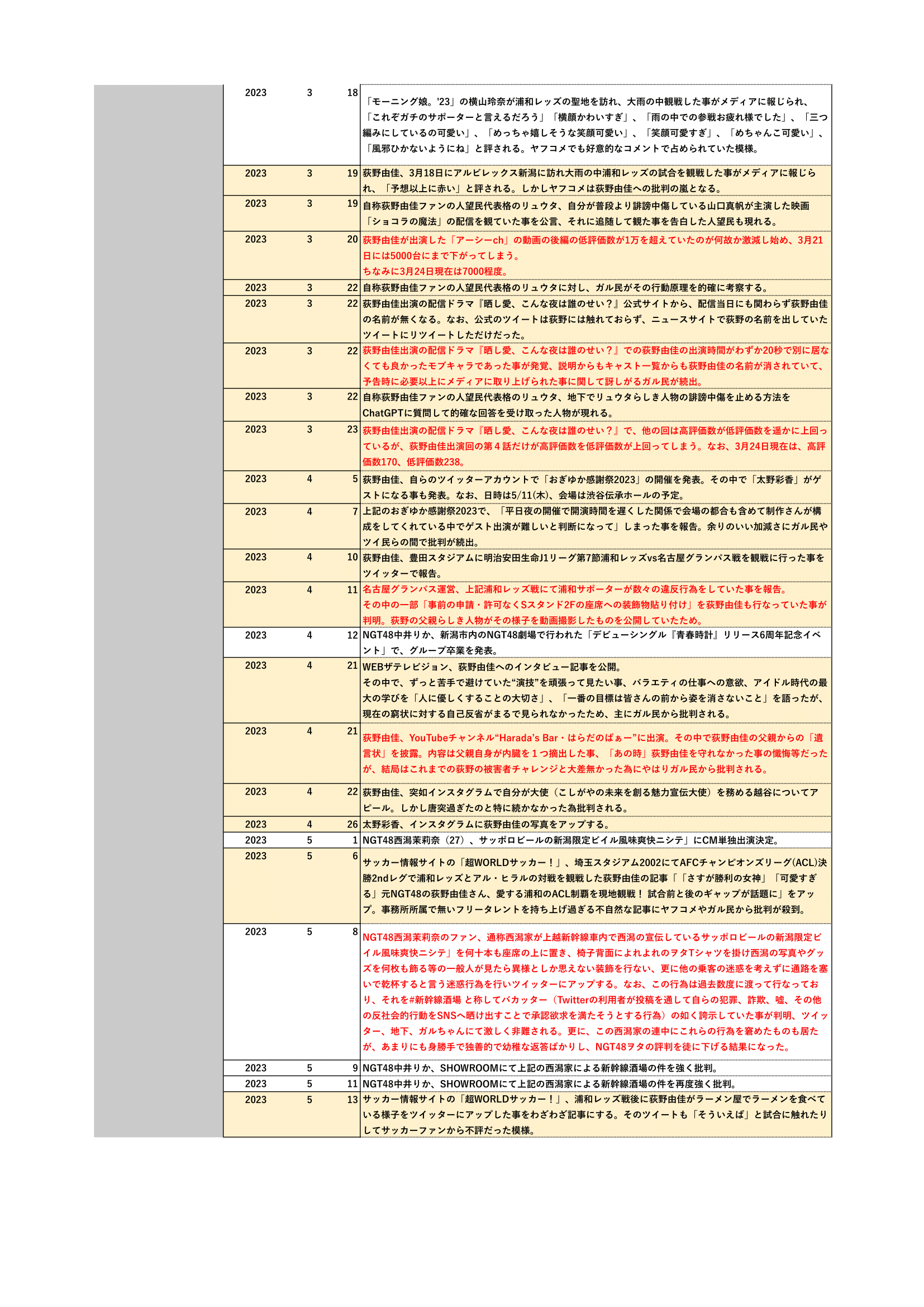924x1307 pixels.
Task: Select the red entry about 出演時間がわずか20秒
Action: [x=596, y=366]
